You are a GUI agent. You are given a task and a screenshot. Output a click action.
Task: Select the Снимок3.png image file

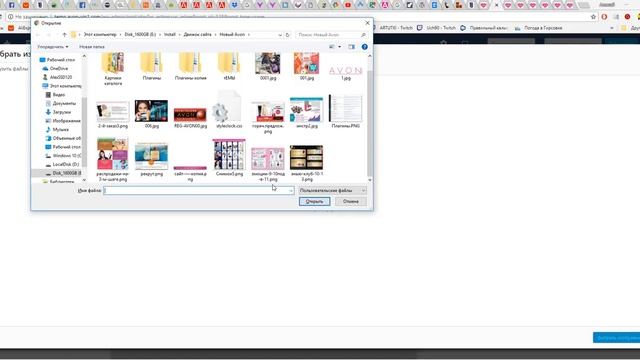point(229,158)
